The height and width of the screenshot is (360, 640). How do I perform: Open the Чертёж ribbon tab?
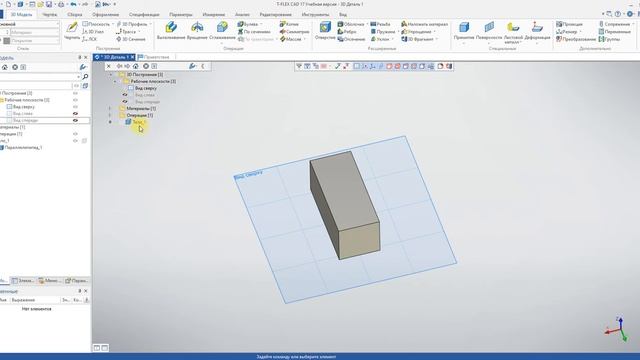(50, 14)
